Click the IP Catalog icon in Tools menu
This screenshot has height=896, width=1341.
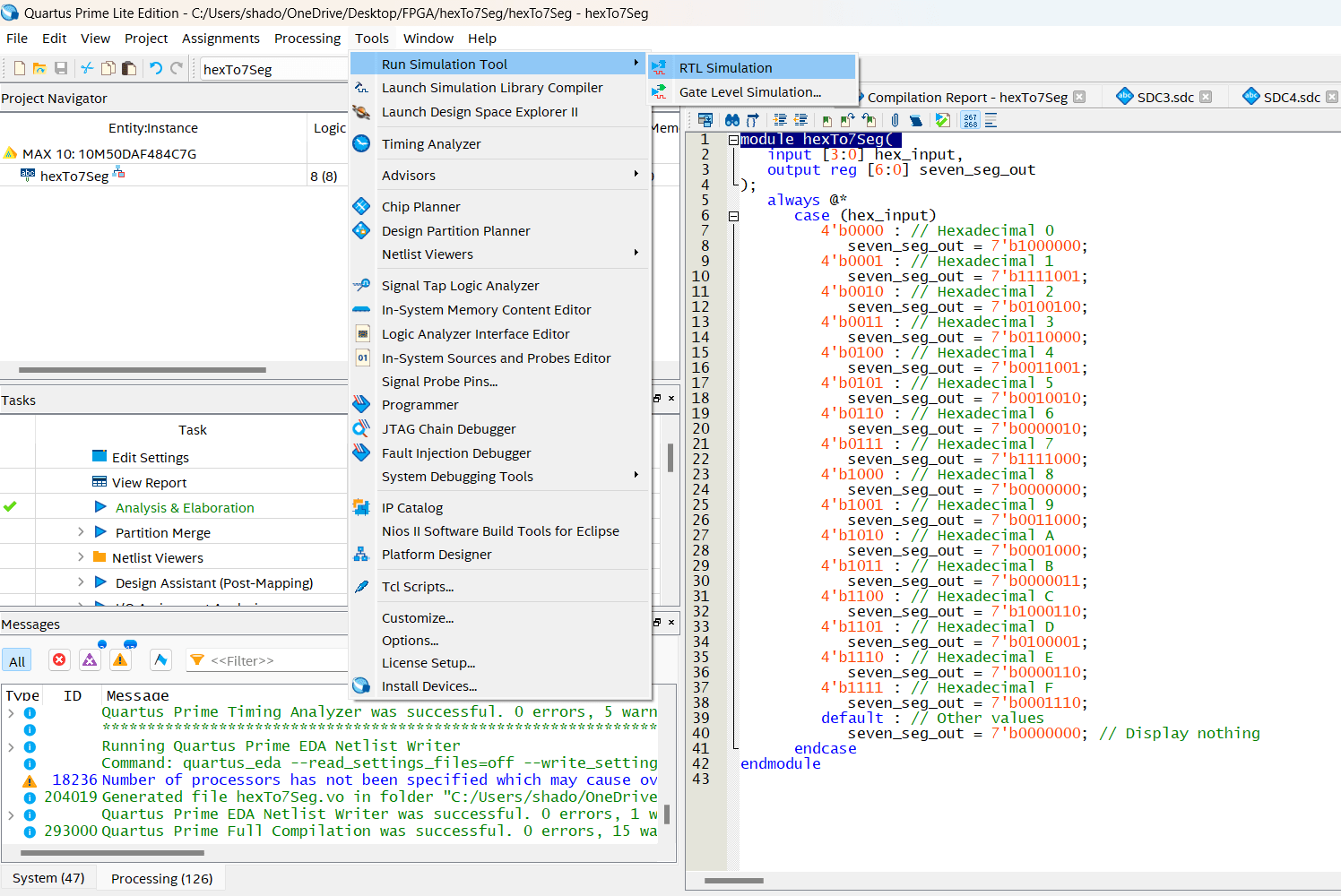pyautogui.click(x=361, y=507)
